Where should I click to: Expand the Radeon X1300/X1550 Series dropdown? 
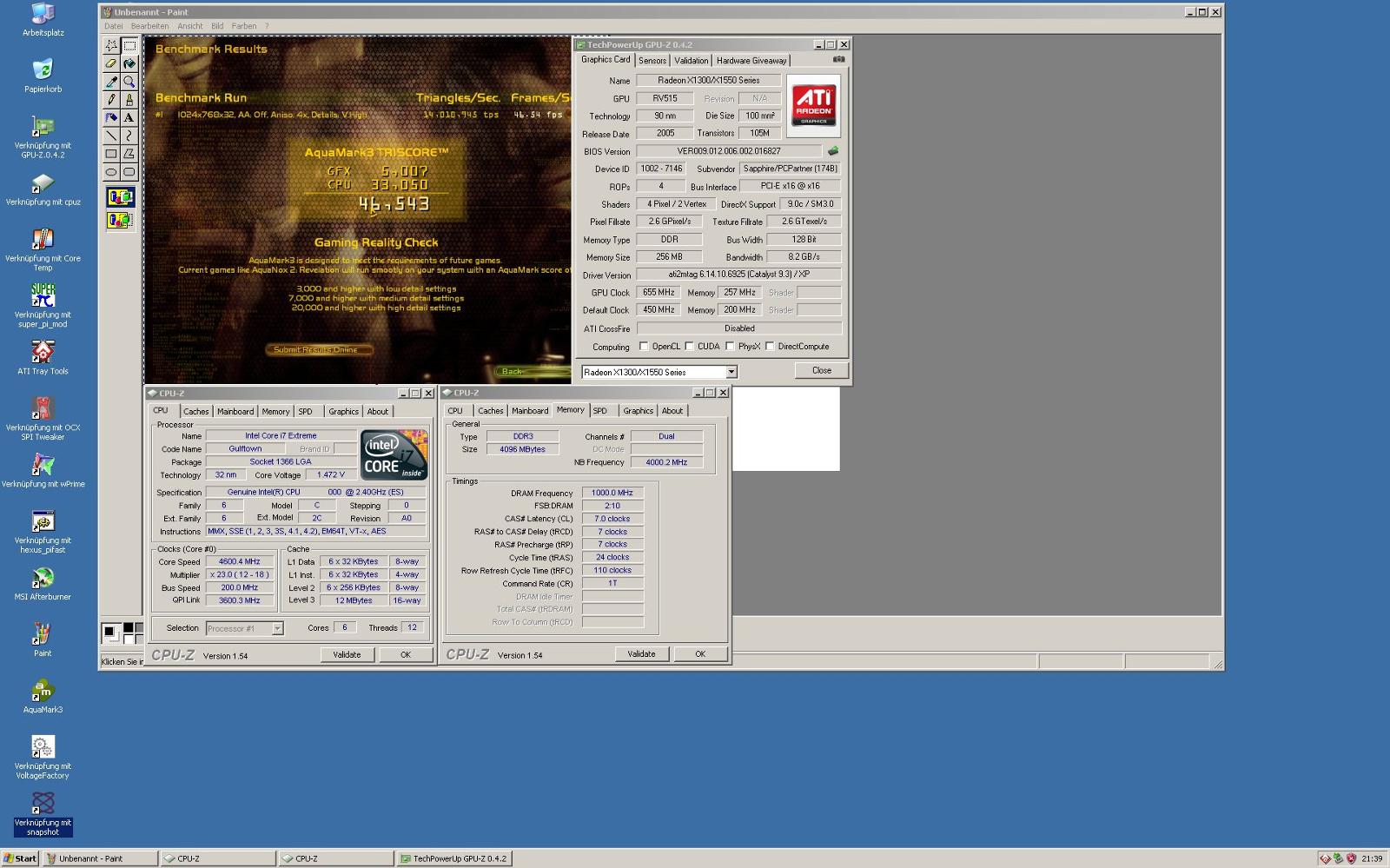coord(731,372)
